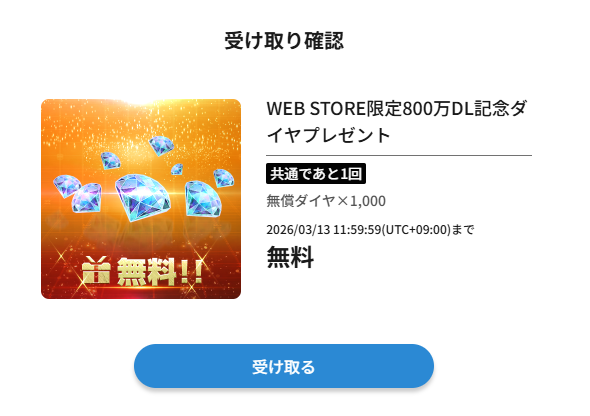Click the tiny diamond above center-right
590x416 pixels.
[177, 169]
